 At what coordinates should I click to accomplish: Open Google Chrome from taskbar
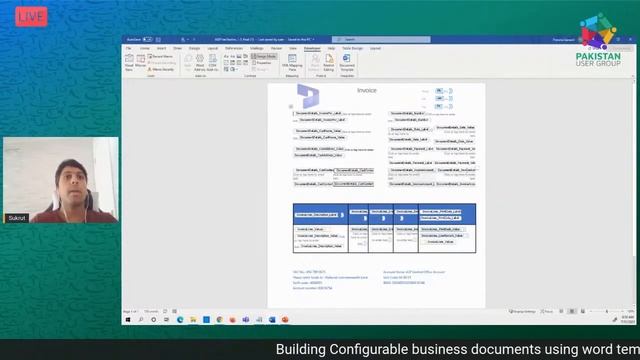pyautogui.click(x=220, y=320)
